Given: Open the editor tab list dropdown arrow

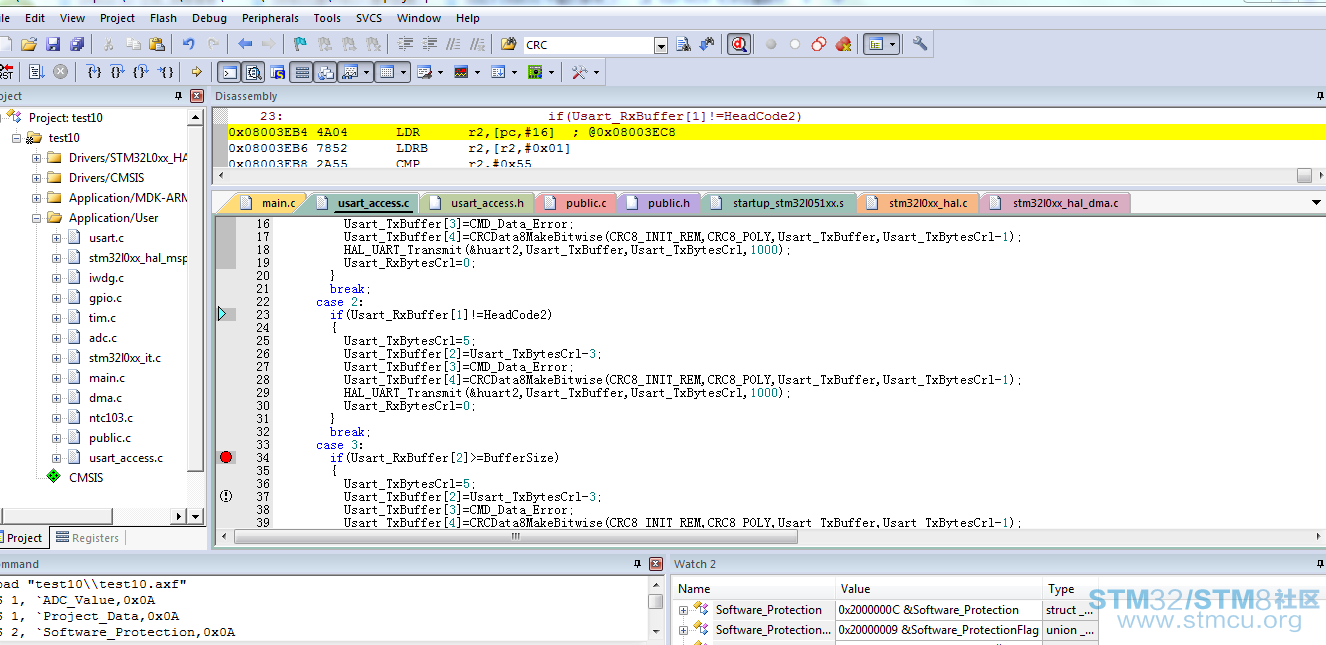Looking at the screenshot, I should pyautogui.click(x=1316, y=203).
